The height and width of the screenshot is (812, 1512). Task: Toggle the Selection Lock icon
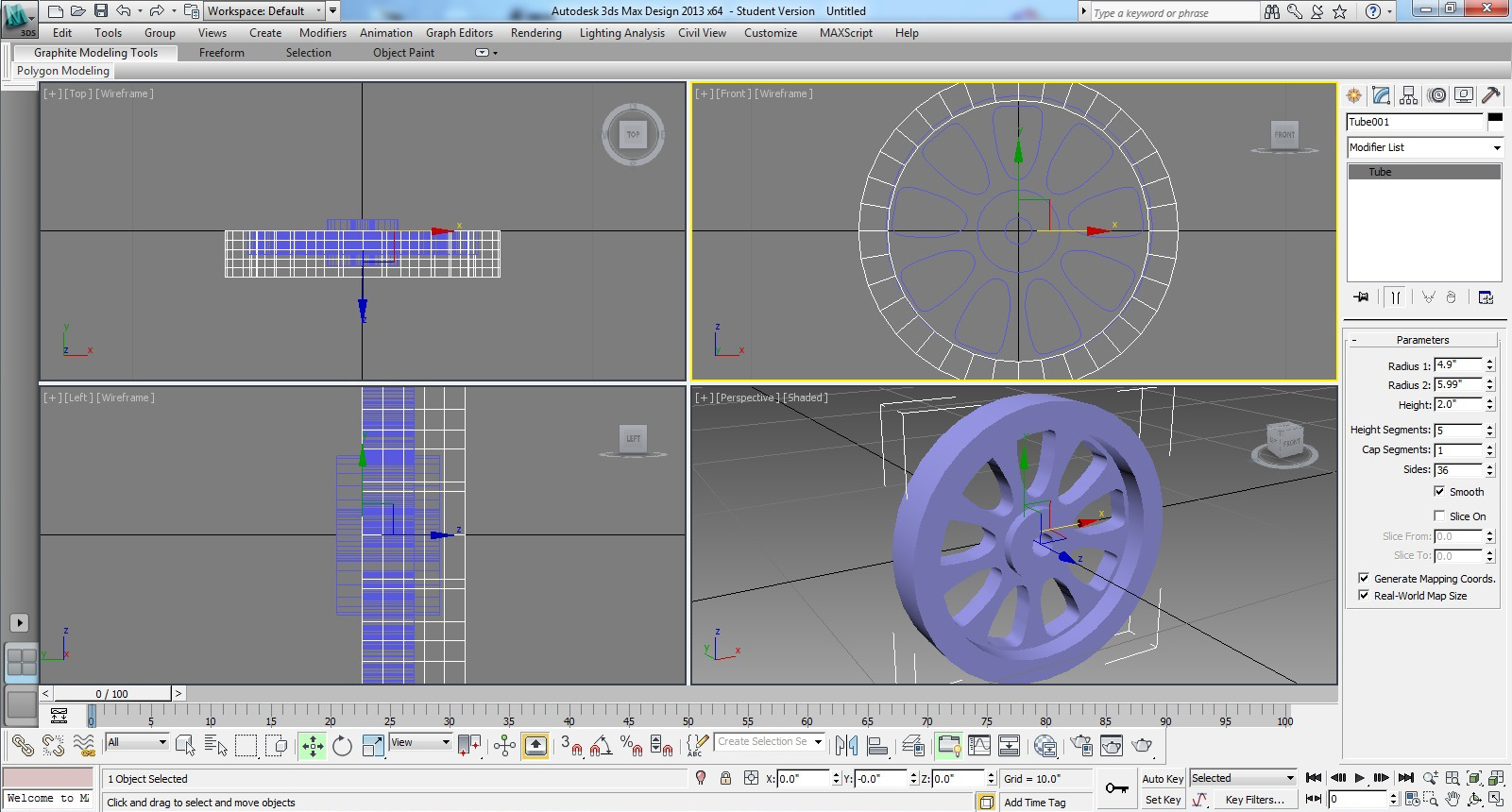click(725, 778)
